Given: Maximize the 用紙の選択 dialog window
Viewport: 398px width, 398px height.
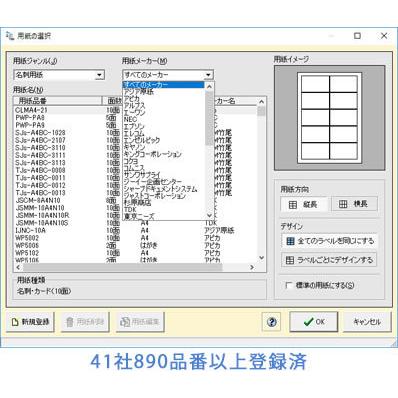Looking at the screenshot, I should pyautogui.click(x=357, y=35).
